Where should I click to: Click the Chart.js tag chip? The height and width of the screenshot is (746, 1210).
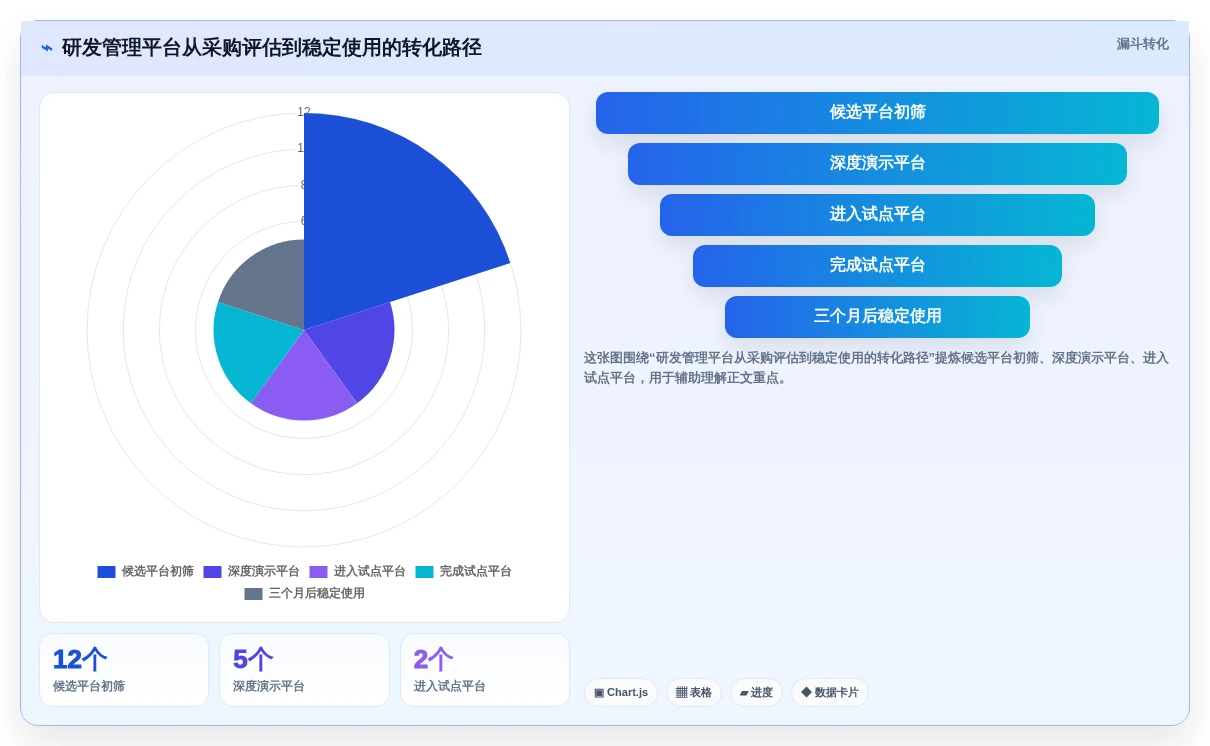(621, 692)
